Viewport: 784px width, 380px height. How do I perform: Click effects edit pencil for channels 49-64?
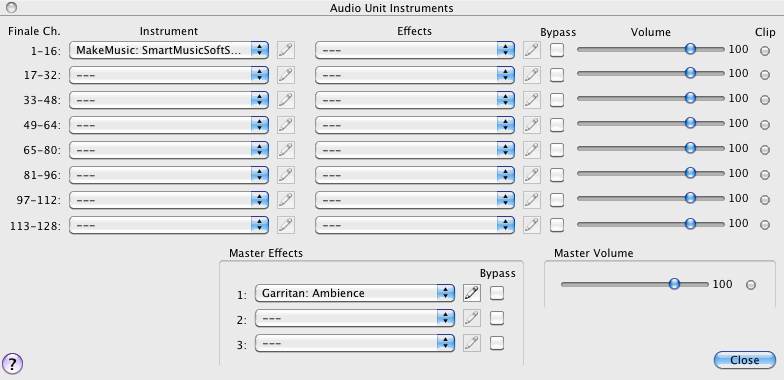tap(532, 125)
